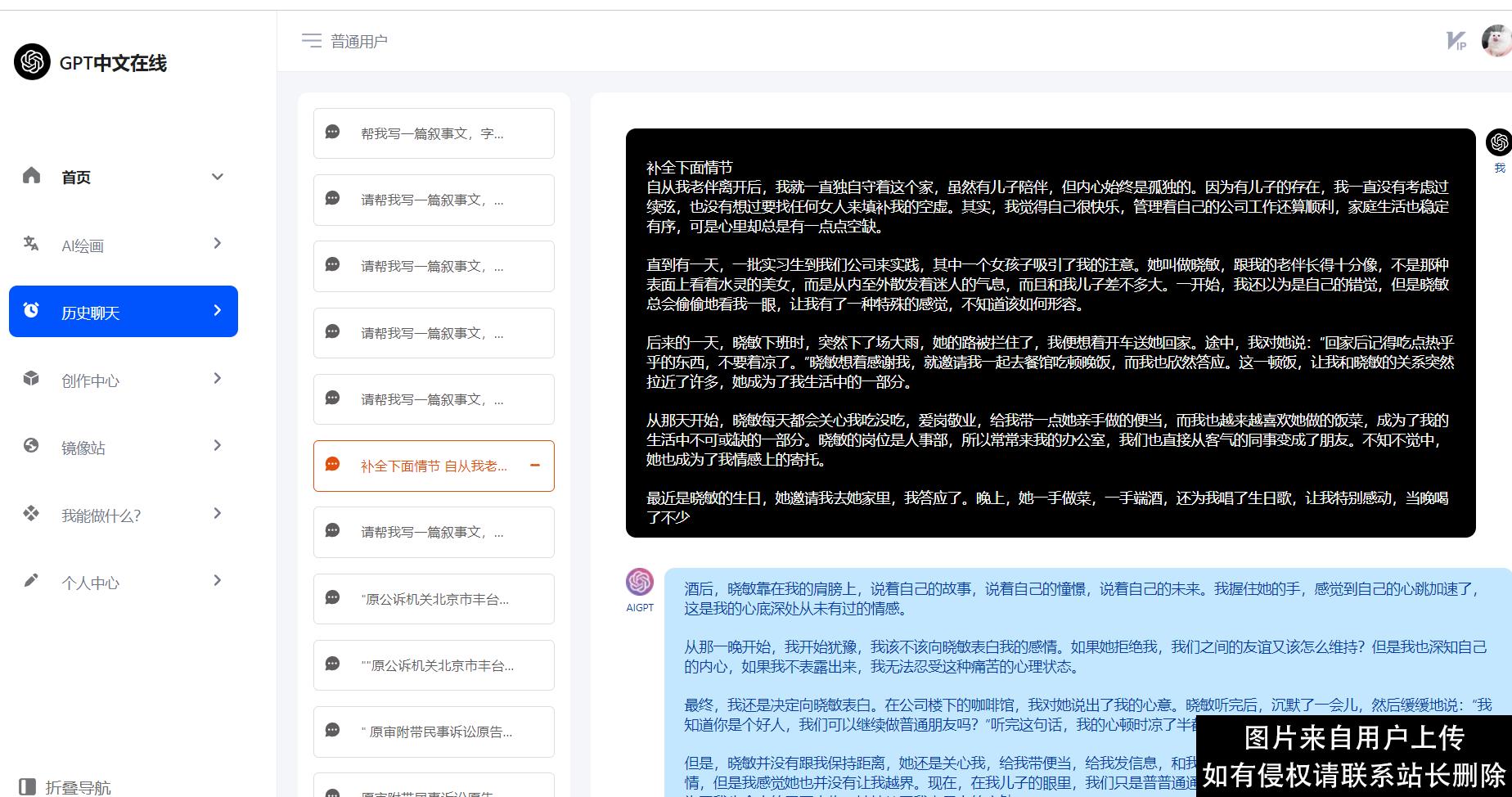Click the clock icon on 历史聊天
The width and height of the screenshot is (1512, 797).
tap(31, 311)
